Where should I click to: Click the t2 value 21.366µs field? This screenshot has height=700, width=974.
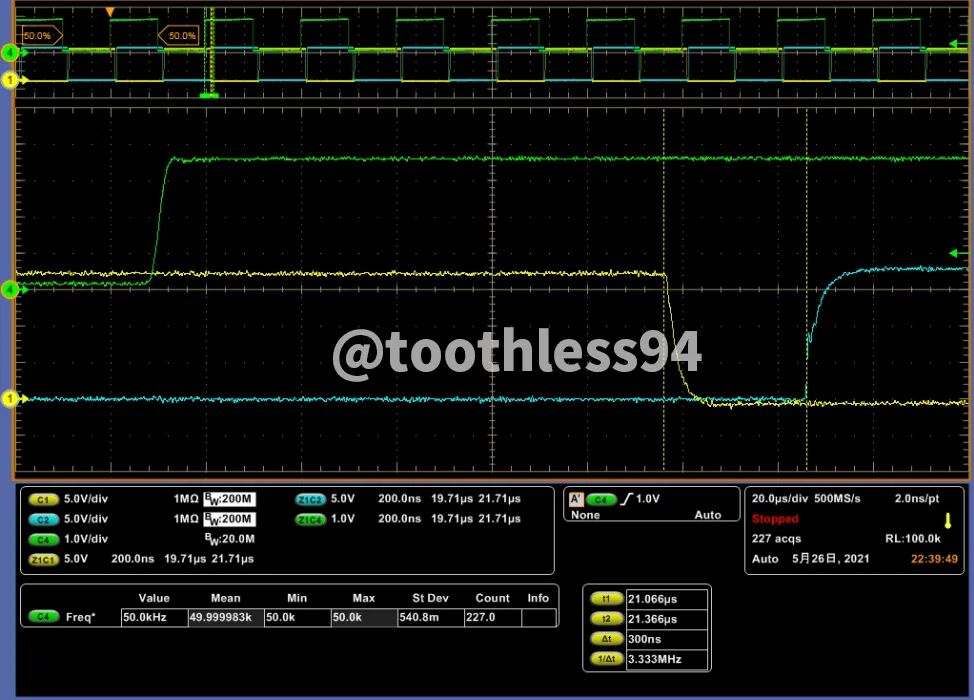tap(667, 619)
